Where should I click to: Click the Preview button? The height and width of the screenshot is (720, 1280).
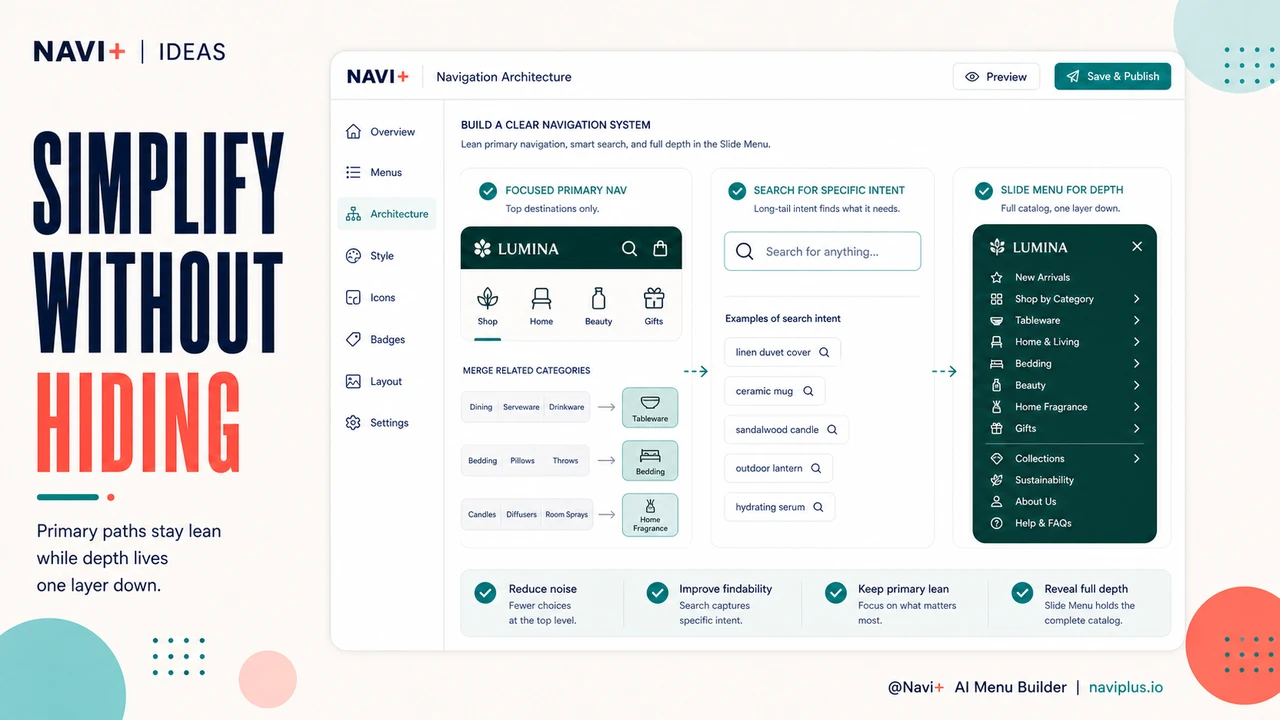click(996, 77)
